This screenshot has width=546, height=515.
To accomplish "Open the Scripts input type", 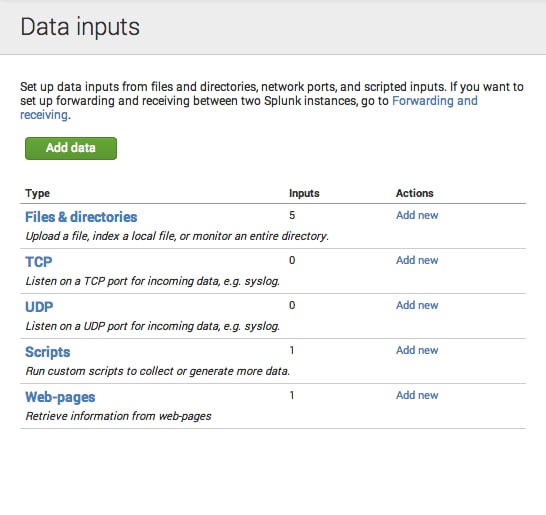I will click(x=48, y=352).
